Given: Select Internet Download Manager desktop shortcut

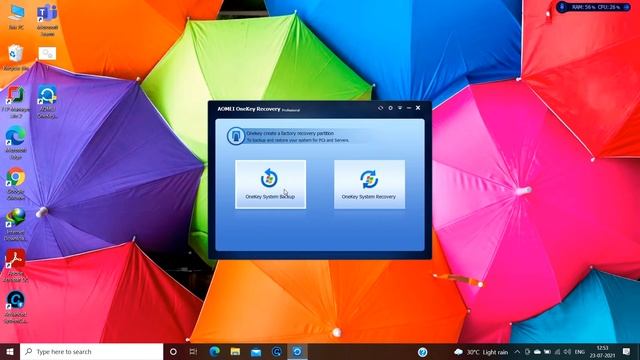Looking at the screenshot, I should [x=16, y=224].
